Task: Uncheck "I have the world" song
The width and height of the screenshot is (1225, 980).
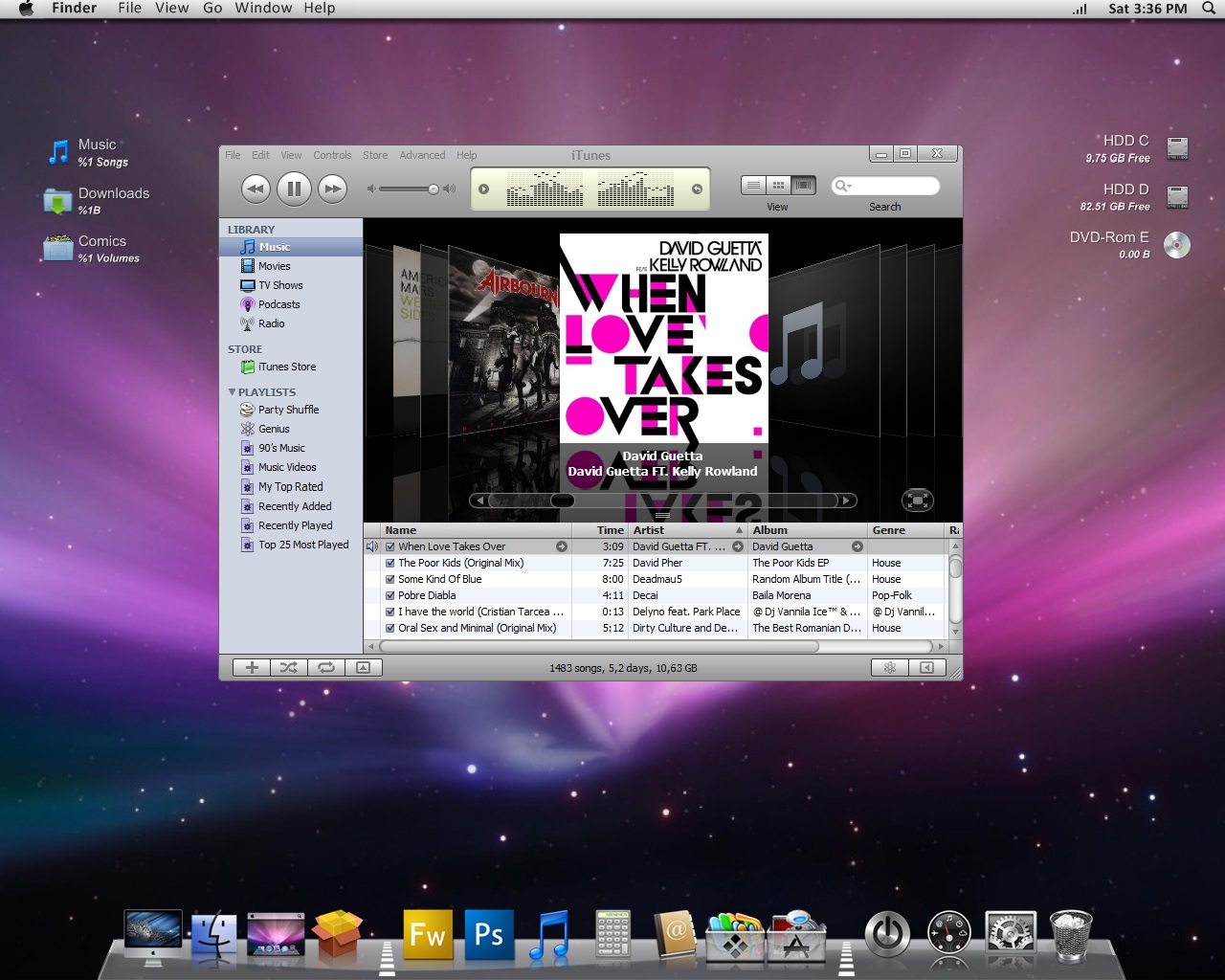Action: click(x=390, y=612)
